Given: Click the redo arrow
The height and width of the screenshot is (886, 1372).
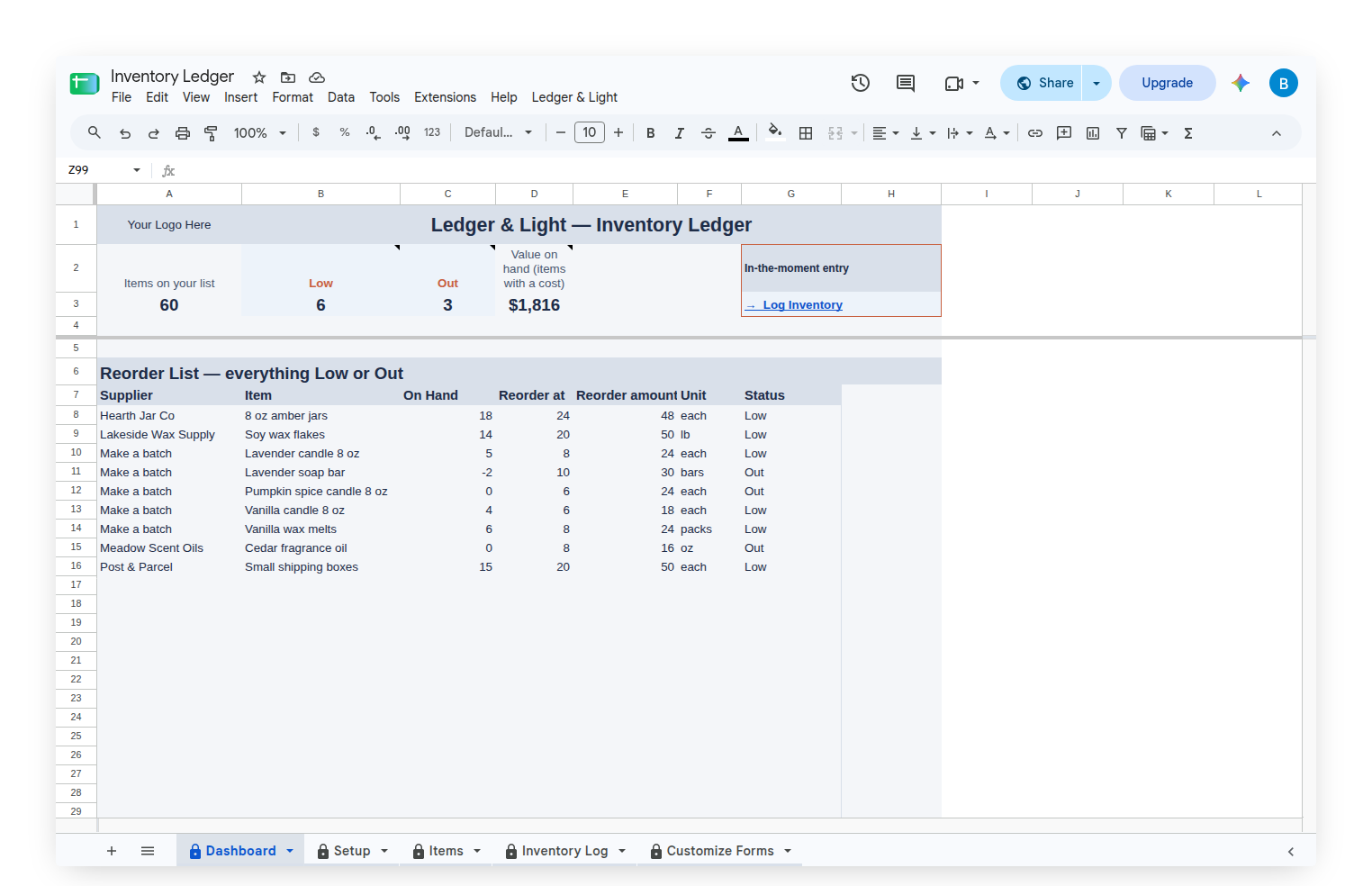Looking at the screenshot, I should tap(154, 133).
